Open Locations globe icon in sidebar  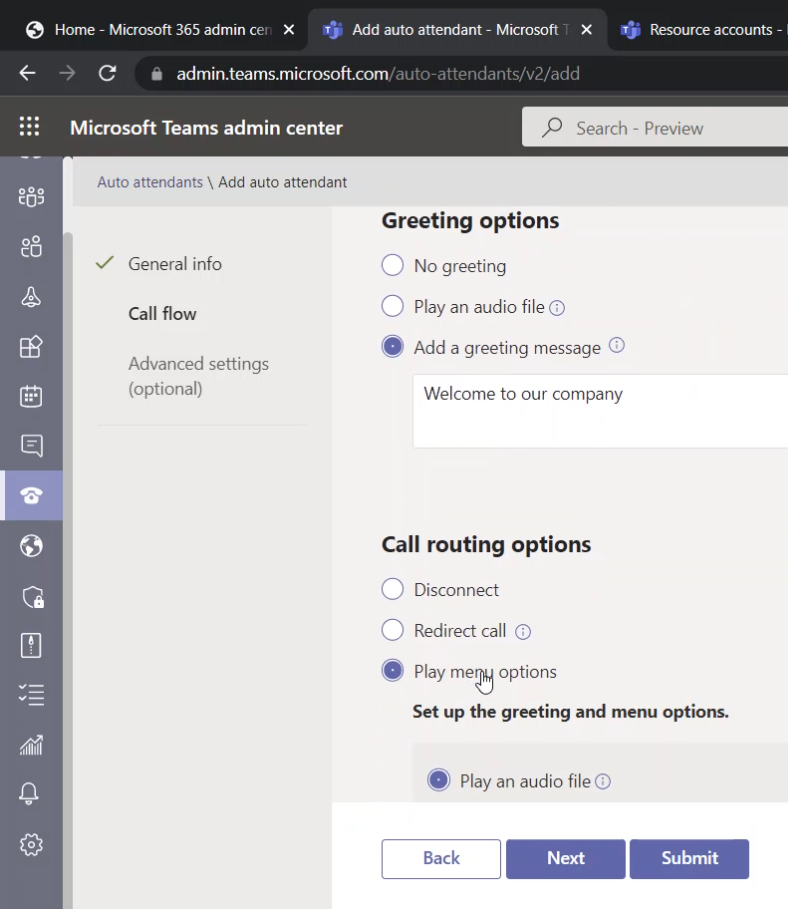[x=31, y=546]
